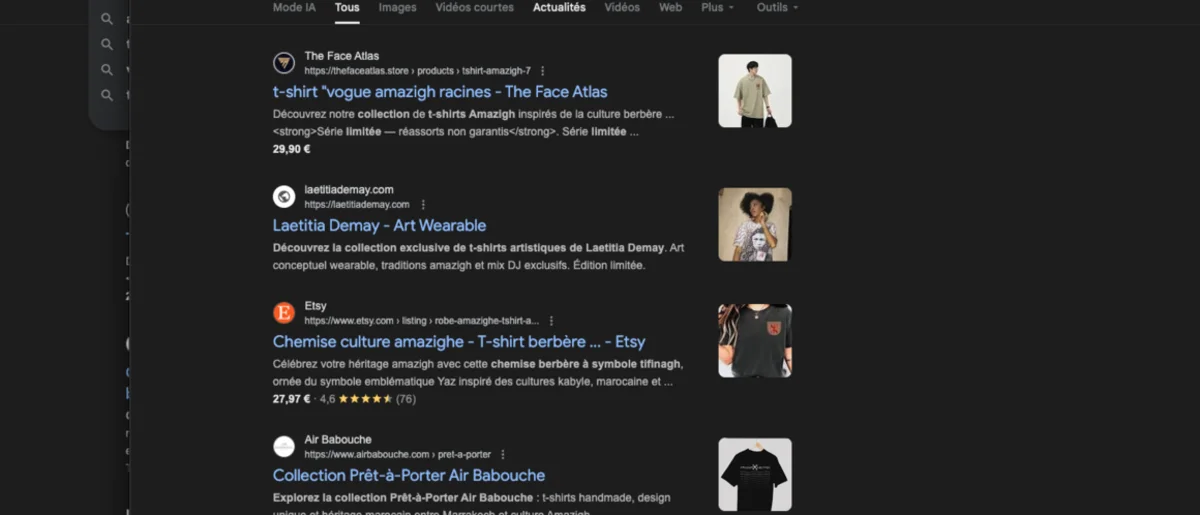The image size is (1200, 515).
Task: Open Laetitia Demay - Art Wearable link
Action: pos(379,226)
